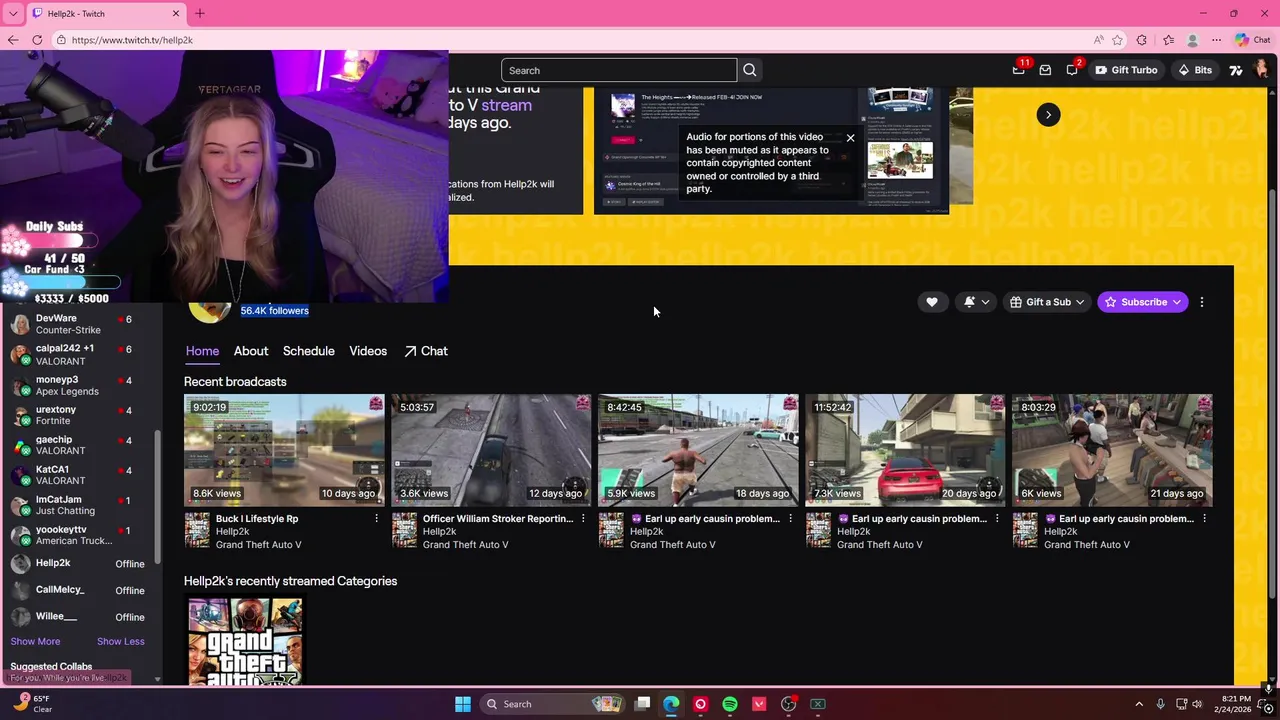Image resolution: width=1280 pixels, height=720 pixels.
Task: Open Grand Theft Auto V category boxart
Action: click(245, 641)
